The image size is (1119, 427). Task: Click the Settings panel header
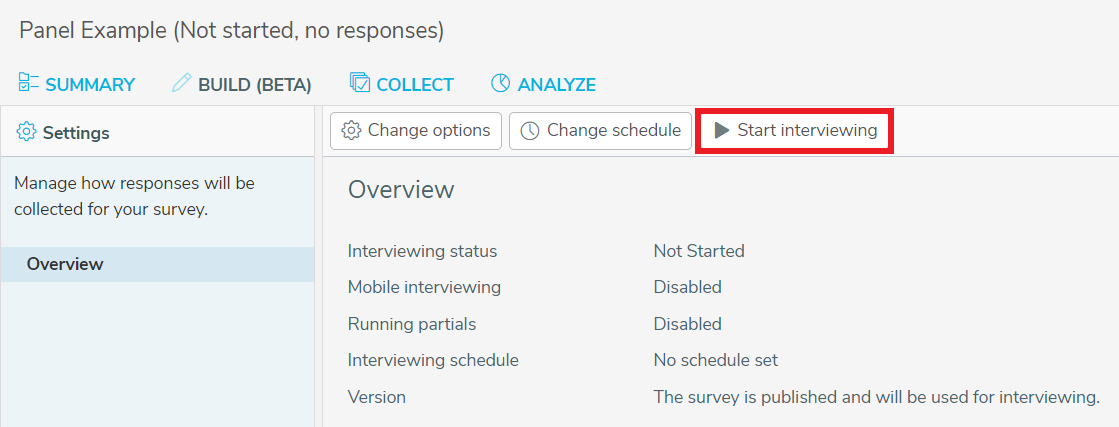pos(157,132)
